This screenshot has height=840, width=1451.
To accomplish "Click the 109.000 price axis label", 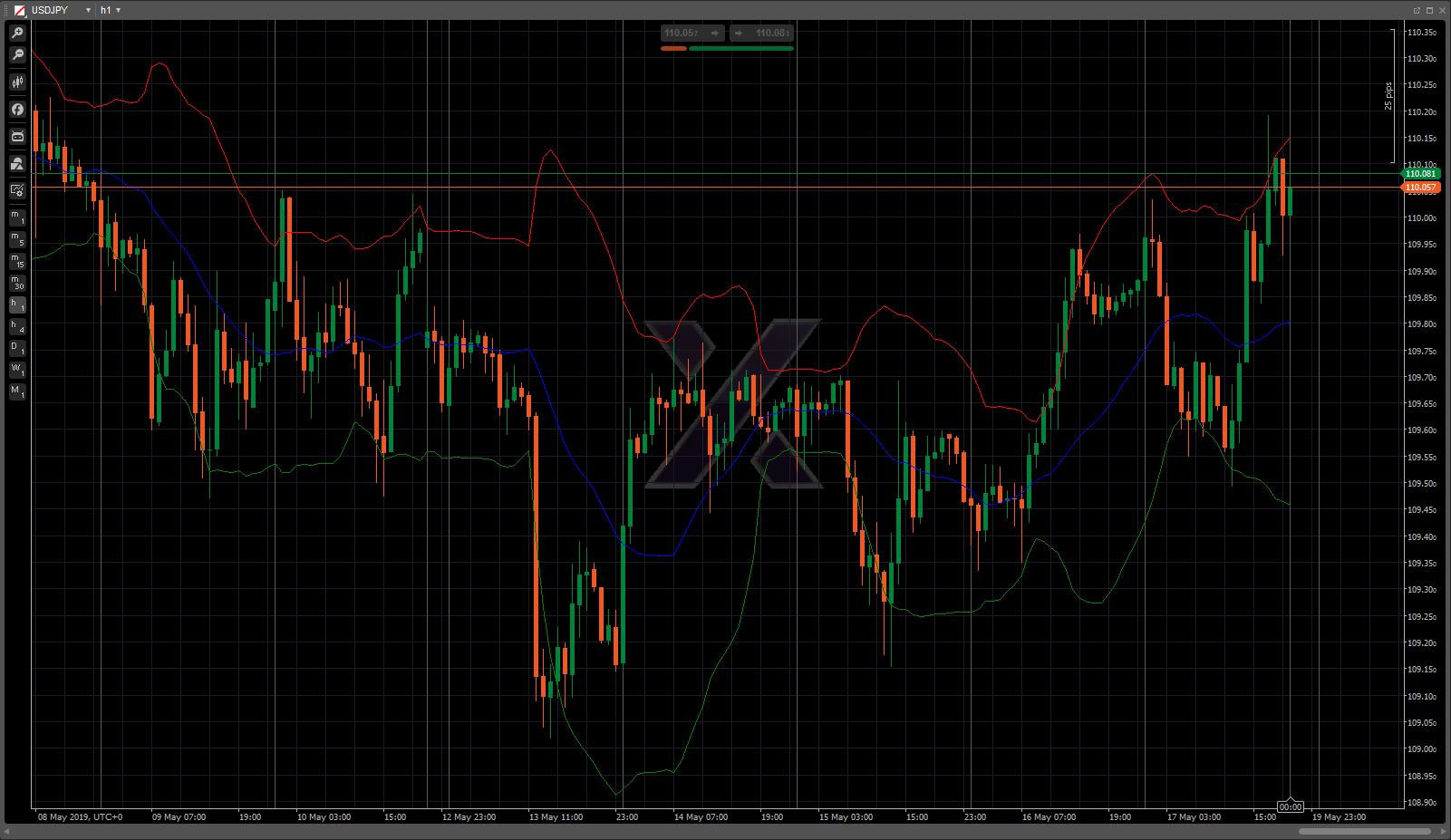I will 1421,749.
